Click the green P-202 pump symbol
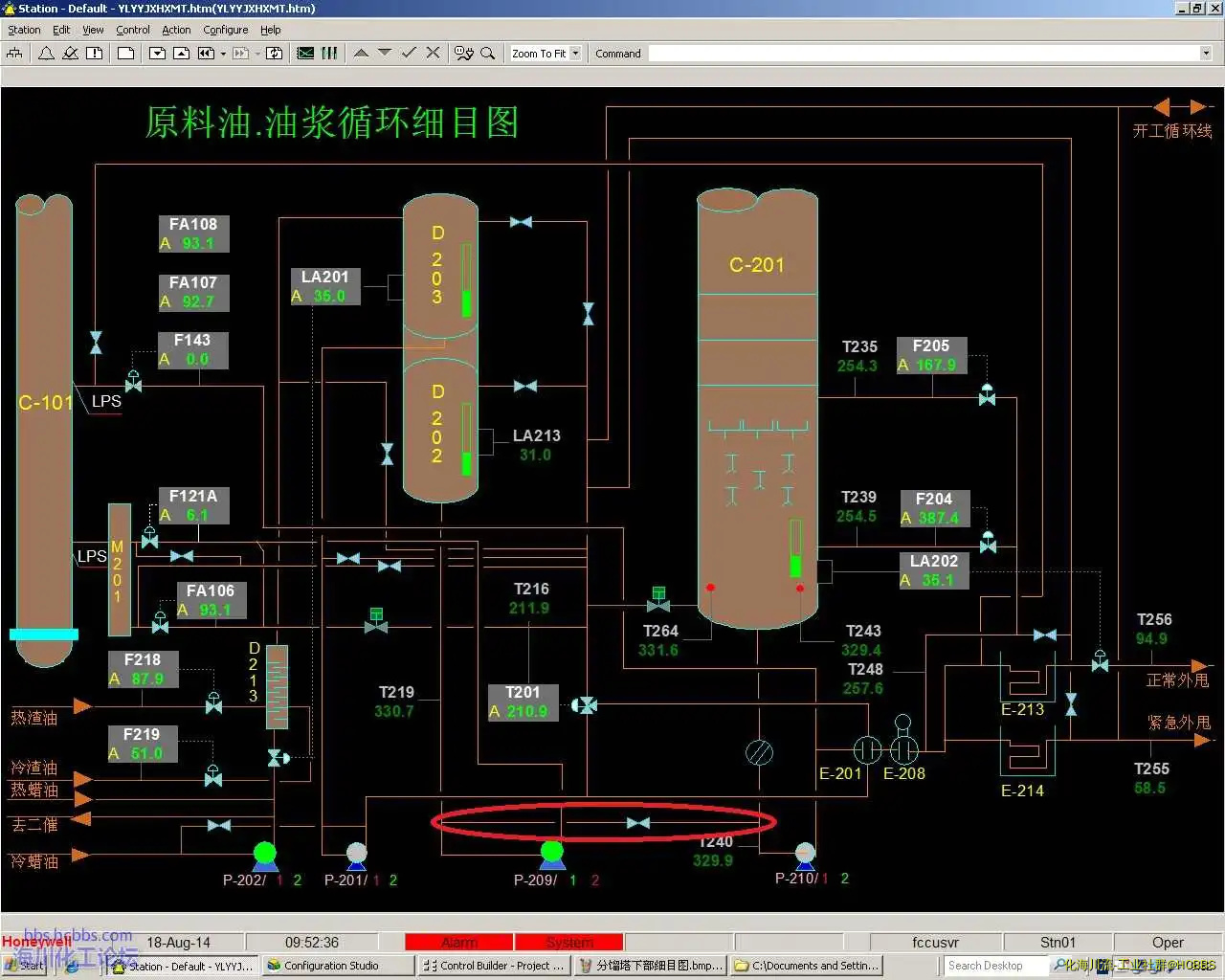 pos(265,854)
